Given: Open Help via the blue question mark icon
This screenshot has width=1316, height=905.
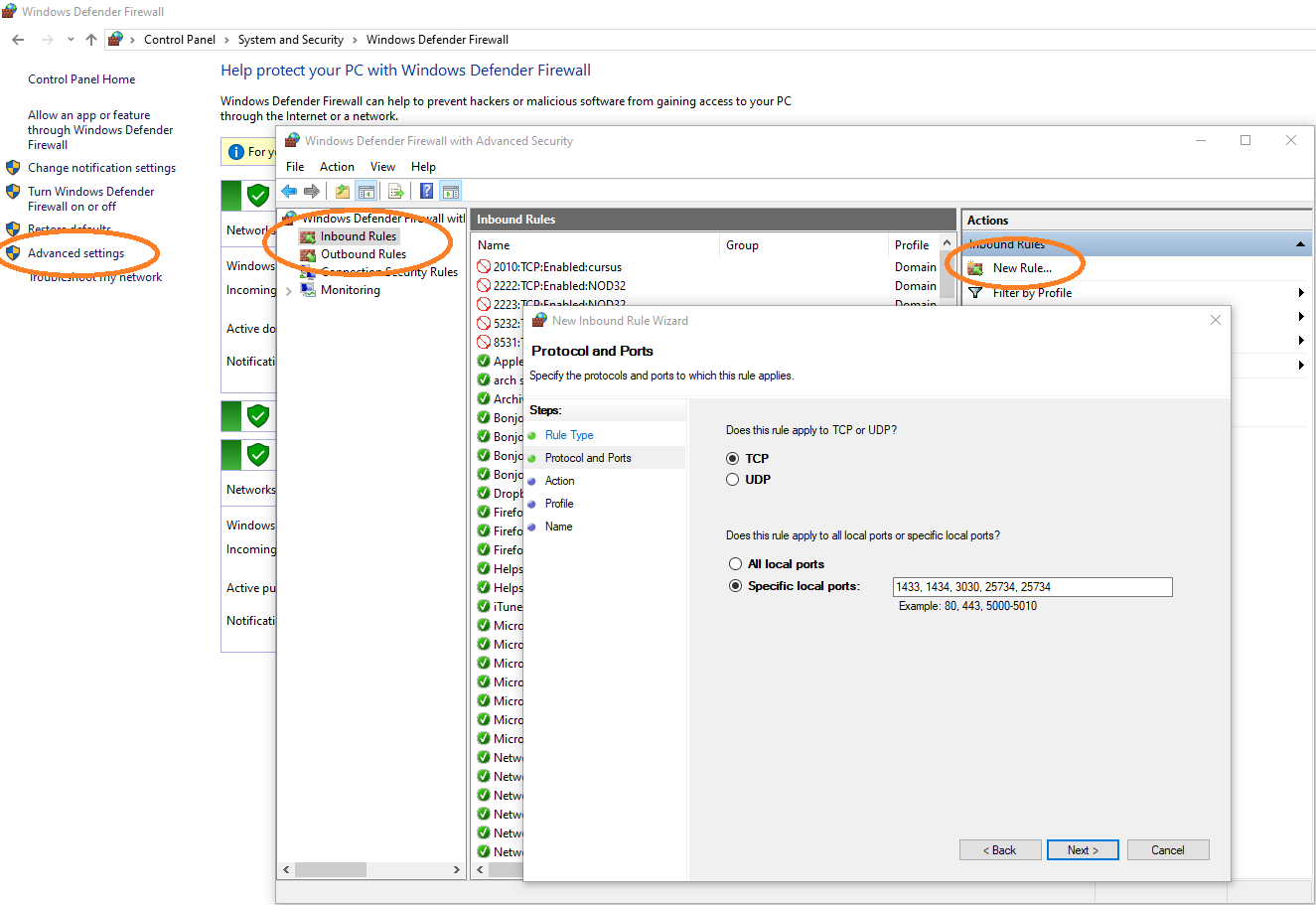Looking at the screenshot, I should coord(426,191).
